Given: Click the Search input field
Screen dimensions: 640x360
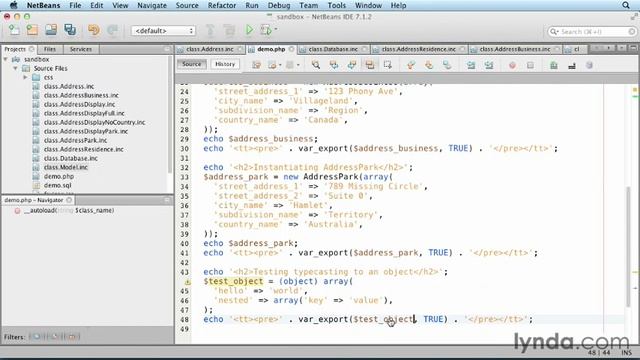Looking at the screenshot, I should (x=591, y=31).
